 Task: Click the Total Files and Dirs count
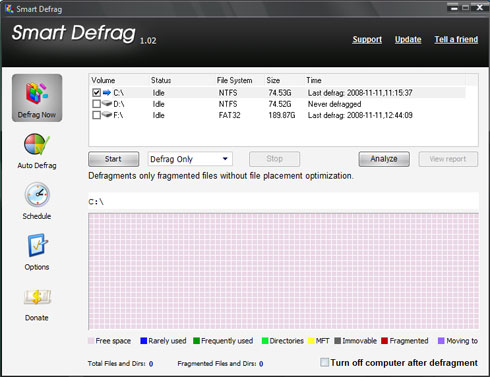(x=151, y=364)
